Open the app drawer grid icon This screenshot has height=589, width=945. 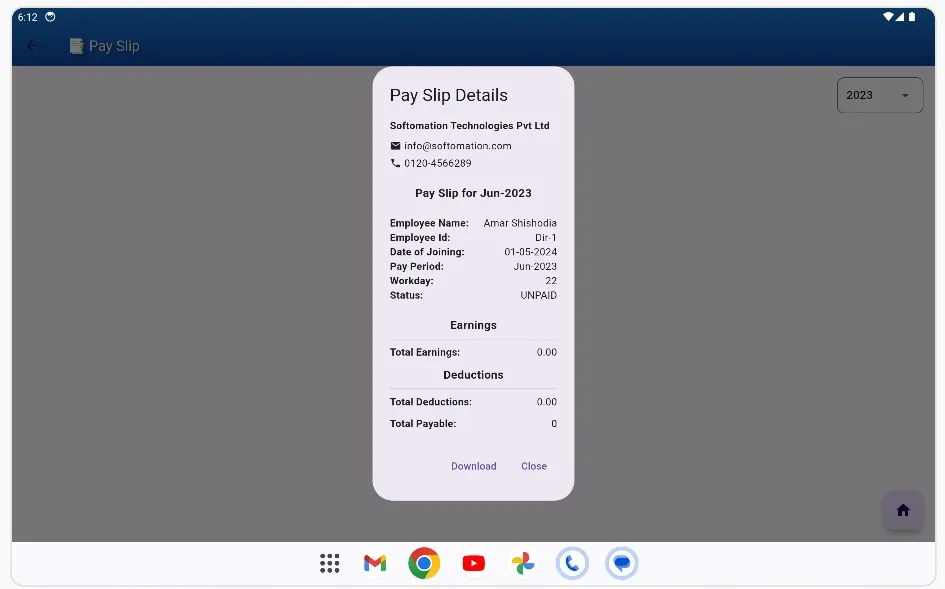click(330, 563)
